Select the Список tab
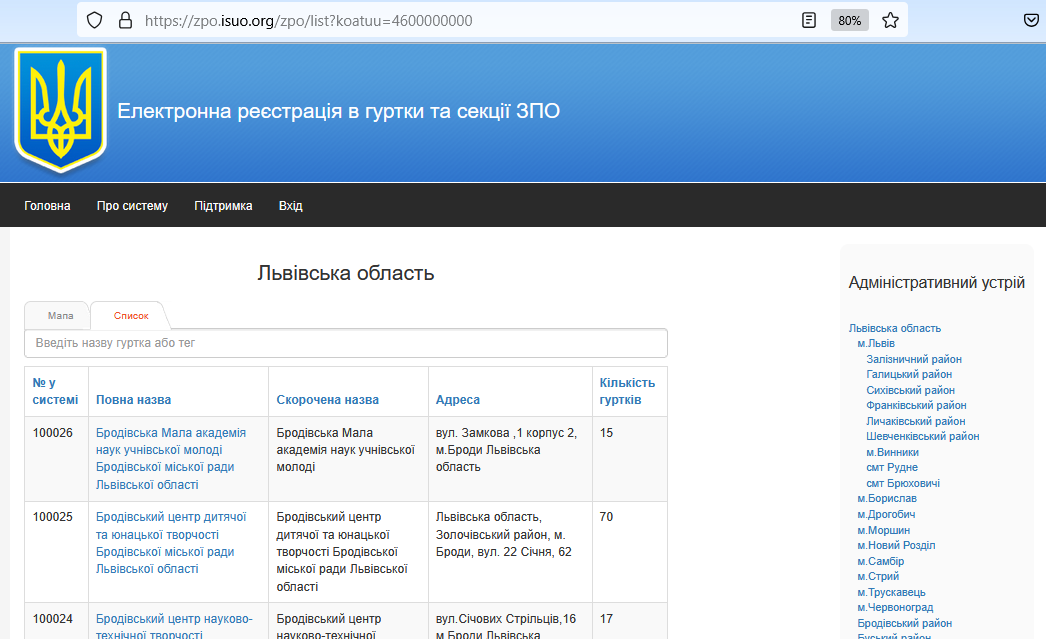This screenshot has width=1046, height=639. [x=131, y=316]
